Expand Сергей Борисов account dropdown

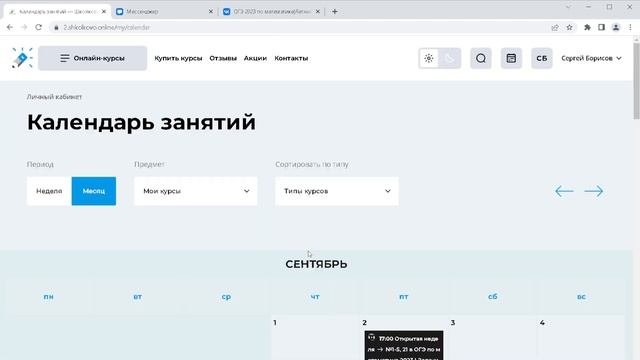pyautogui.click(x=591, y=58)
